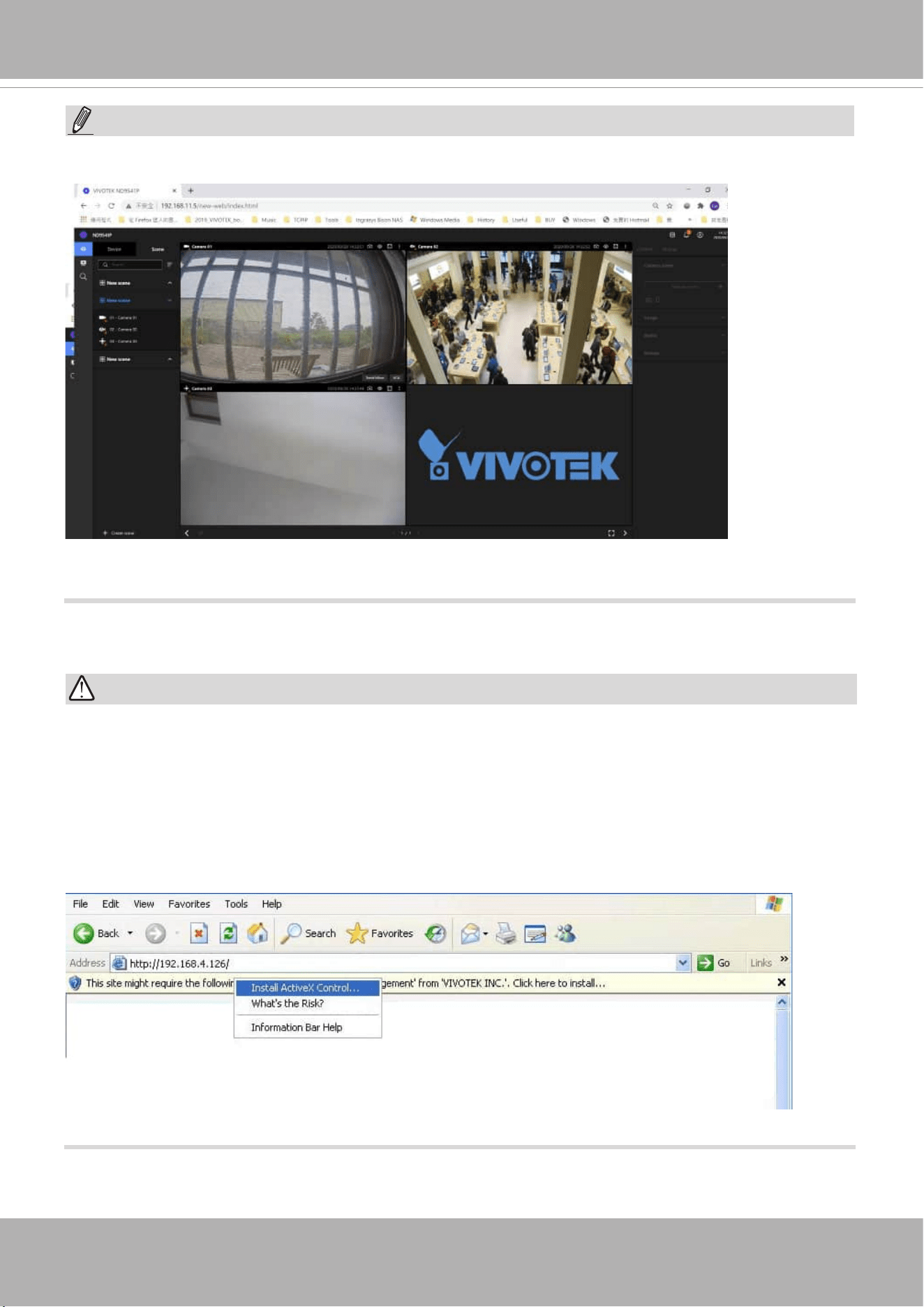Open the Windows Media bookmark
924x1307 pixels.
point(435,220)
